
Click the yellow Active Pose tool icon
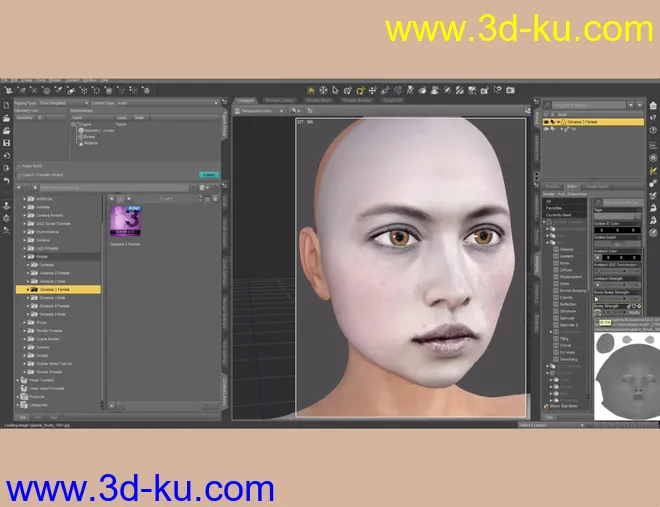(311, 90)
